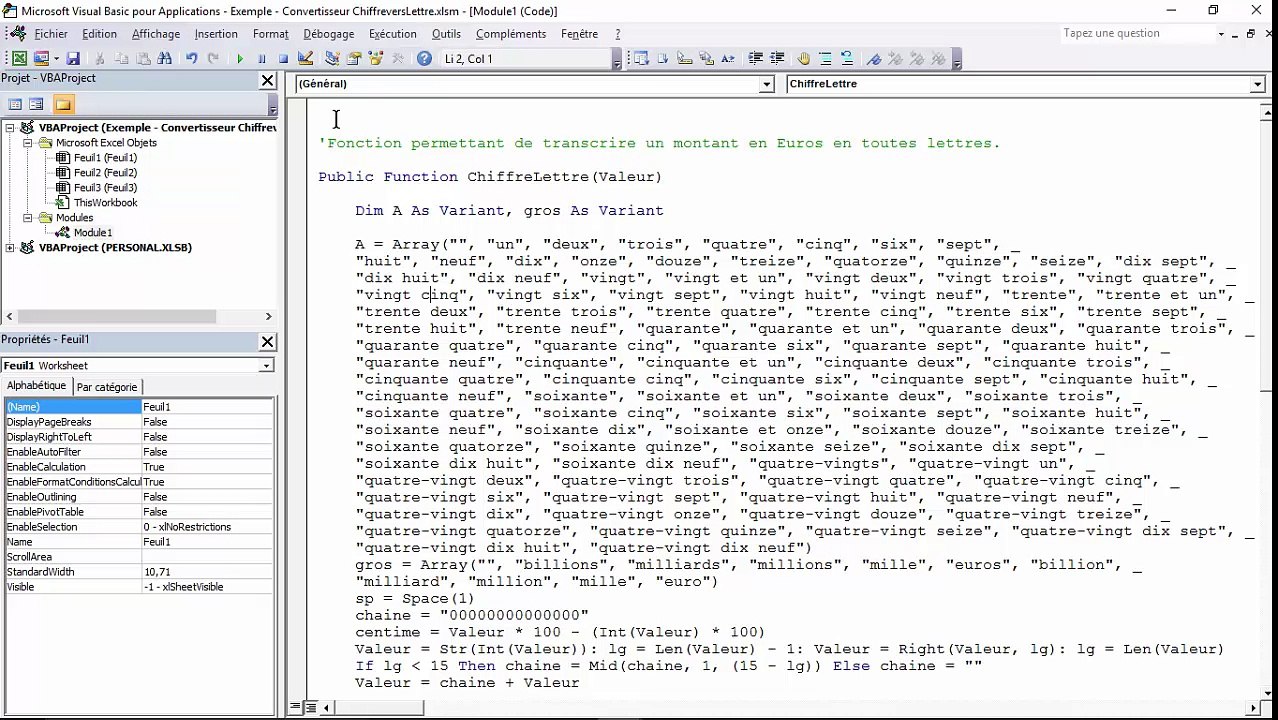Image resolution: width=1278 pixels, height=720 pixels.
Task: Click the Parameter Info icon
Action: click(x=707, y=59)
